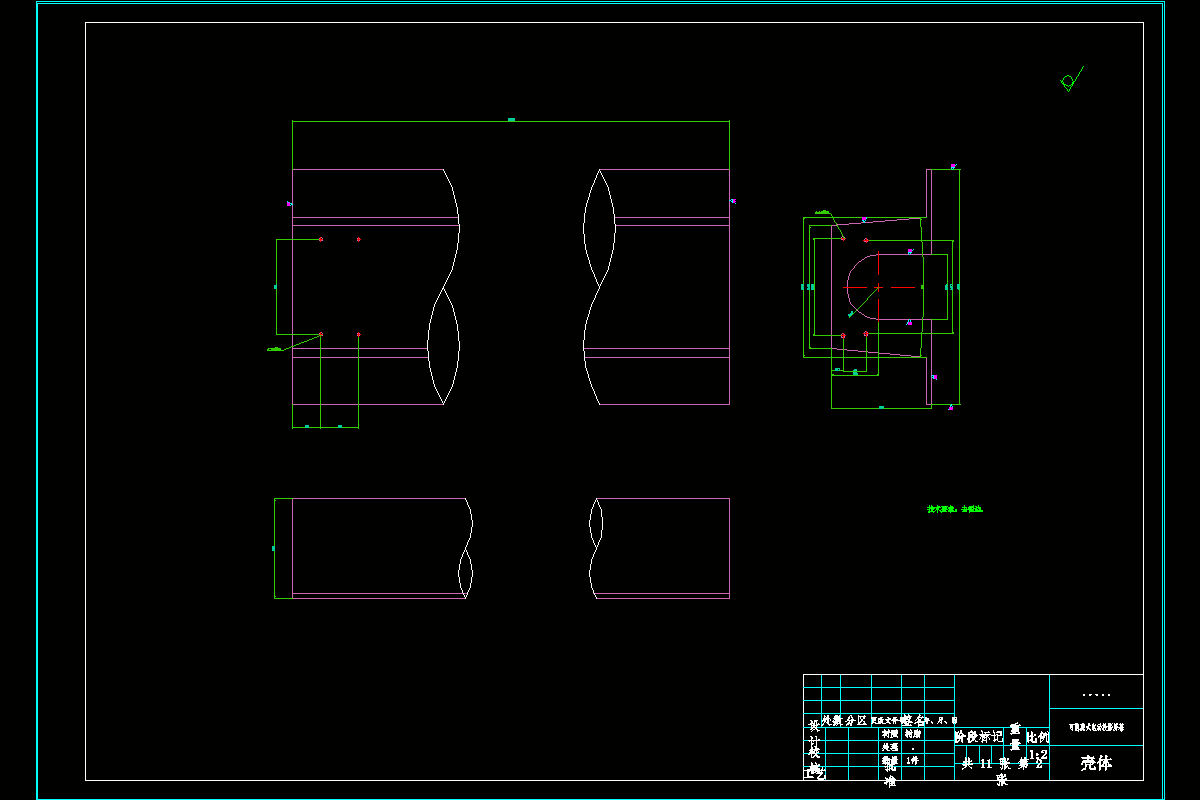Viewport: 1200px width, 800px height.
Task: Select the width dimension text below the side view
Action: tap(881, 407)
